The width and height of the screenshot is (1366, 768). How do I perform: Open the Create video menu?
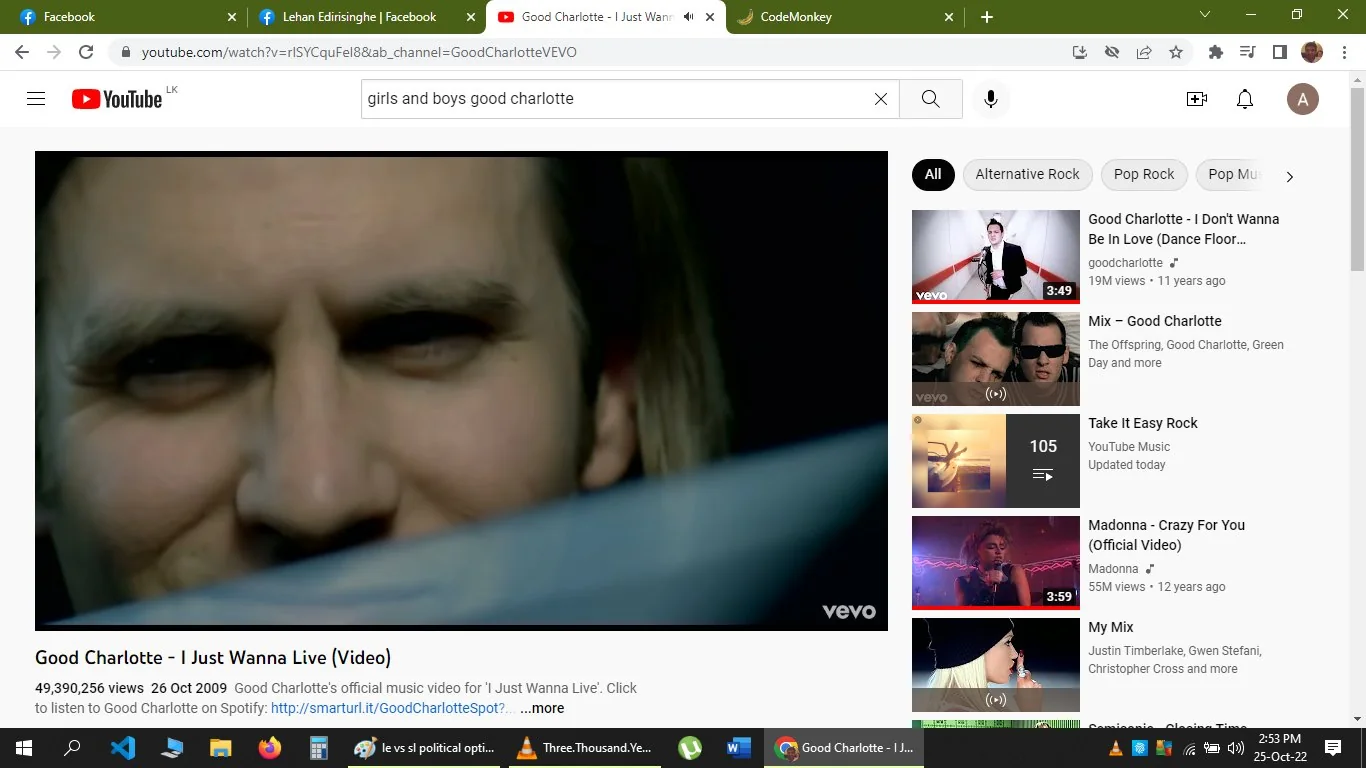point(1196,99)
